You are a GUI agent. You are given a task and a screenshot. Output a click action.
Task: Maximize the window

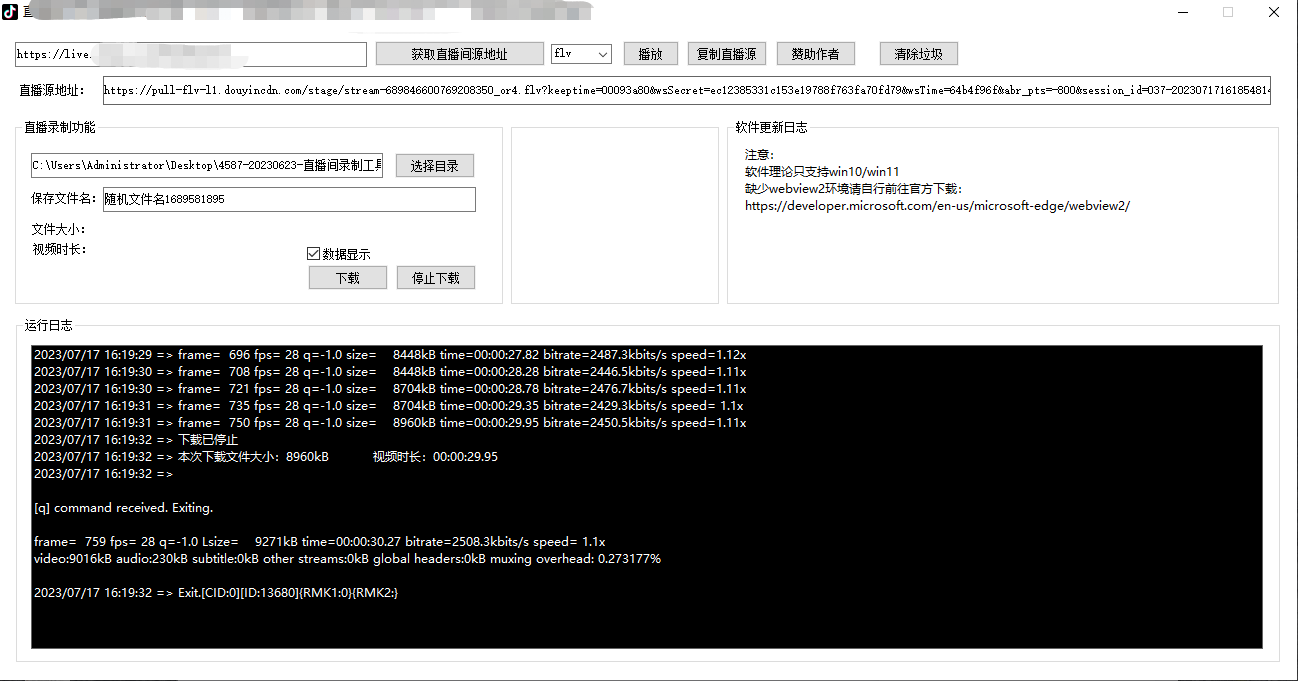click(1228, 12)
